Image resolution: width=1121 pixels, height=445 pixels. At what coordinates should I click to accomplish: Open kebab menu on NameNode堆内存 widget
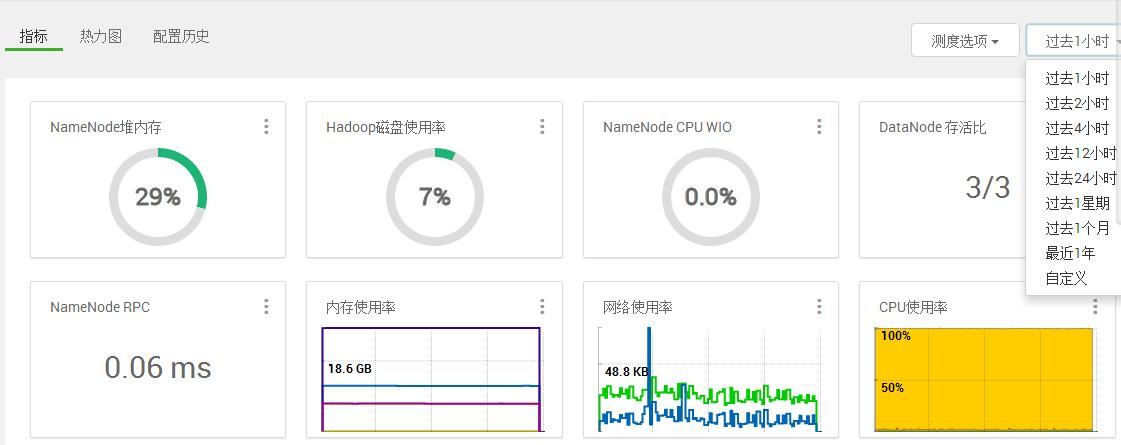pyautogui.click(x=266, y=127)
